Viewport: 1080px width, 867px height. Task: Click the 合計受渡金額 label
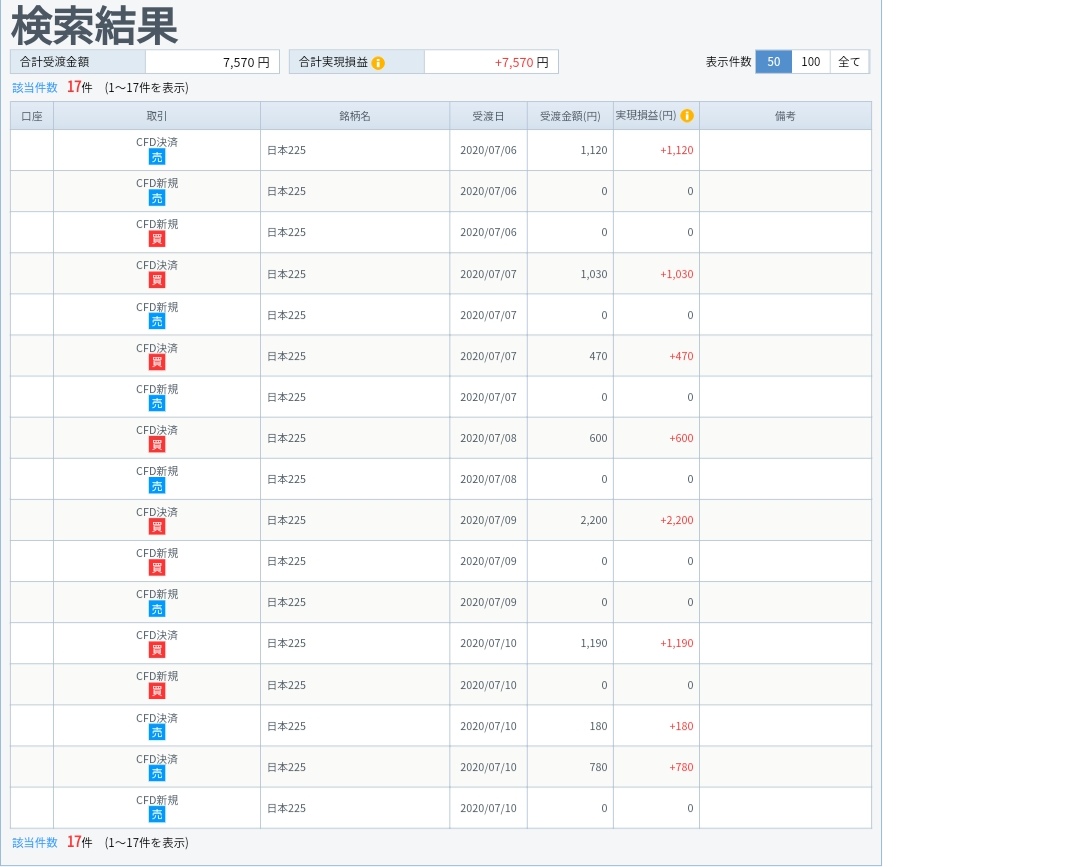[x=54, y=62]
